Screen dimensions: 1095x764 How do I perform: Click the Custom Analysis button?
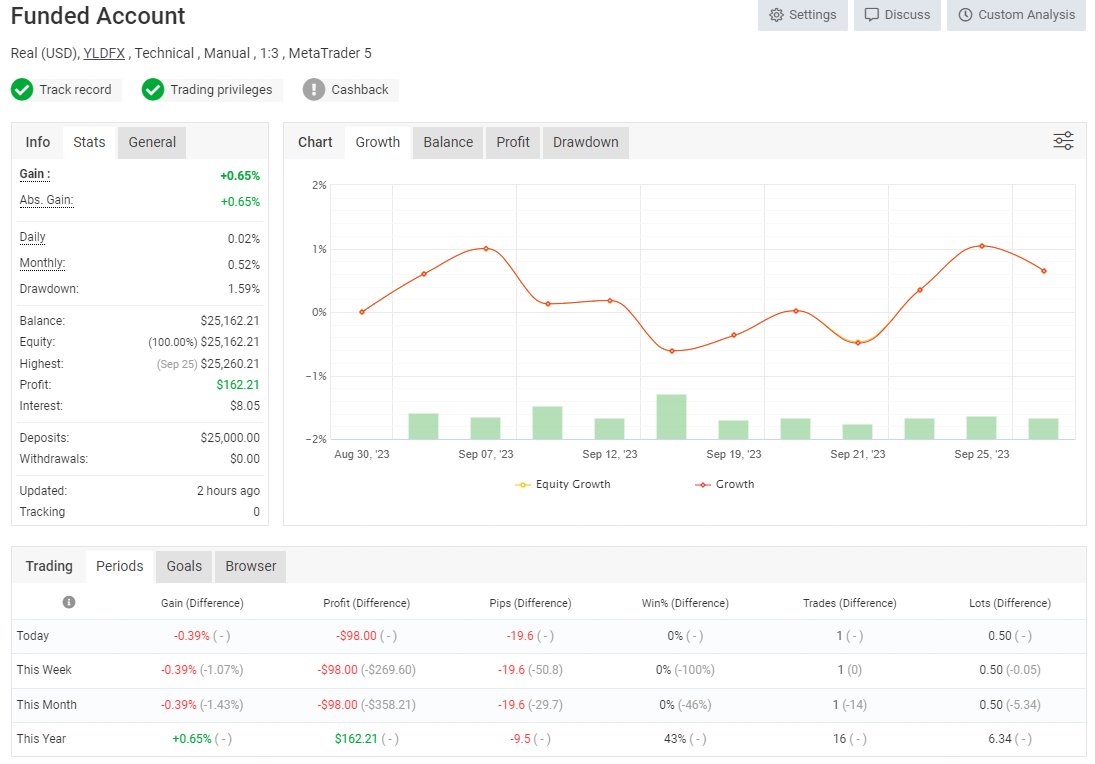click(1016, 15)
